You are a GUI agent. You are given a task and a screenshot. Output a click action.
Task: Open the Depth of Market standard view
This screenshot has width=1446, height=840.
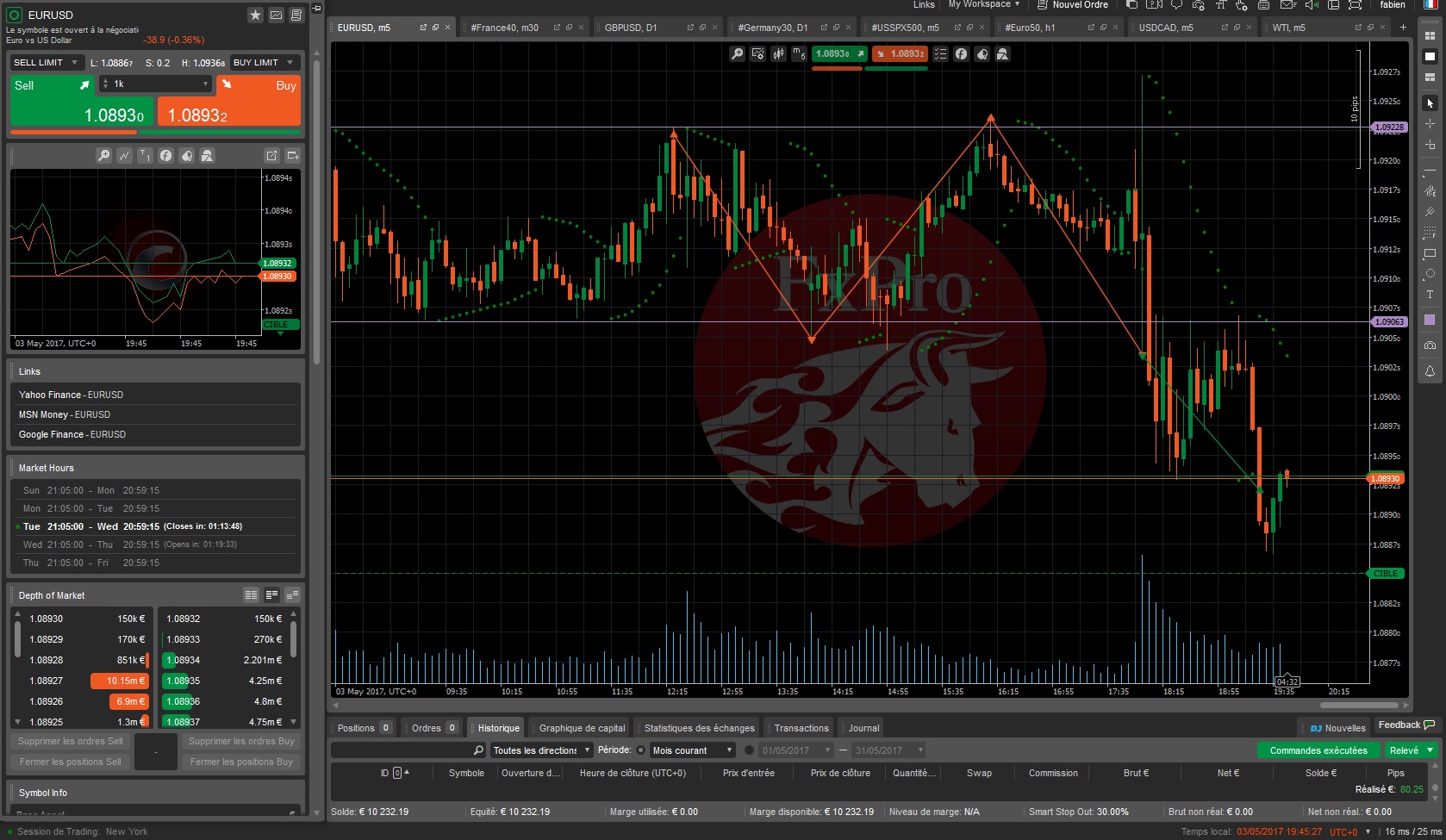251,594
